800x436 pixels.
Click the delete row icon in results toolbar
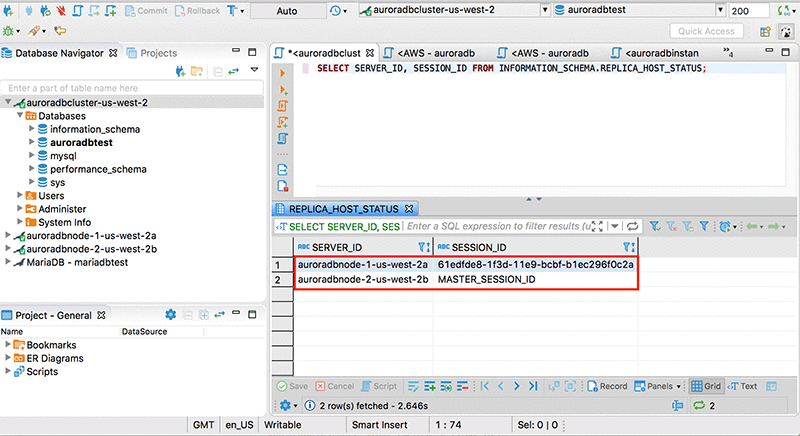(463, 386)
